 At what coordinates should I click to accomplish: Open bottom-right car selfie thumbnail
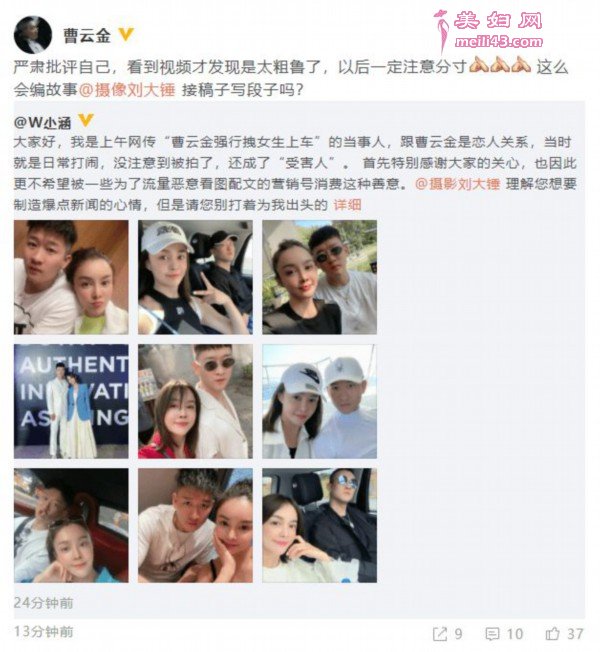tap(319, 526)
